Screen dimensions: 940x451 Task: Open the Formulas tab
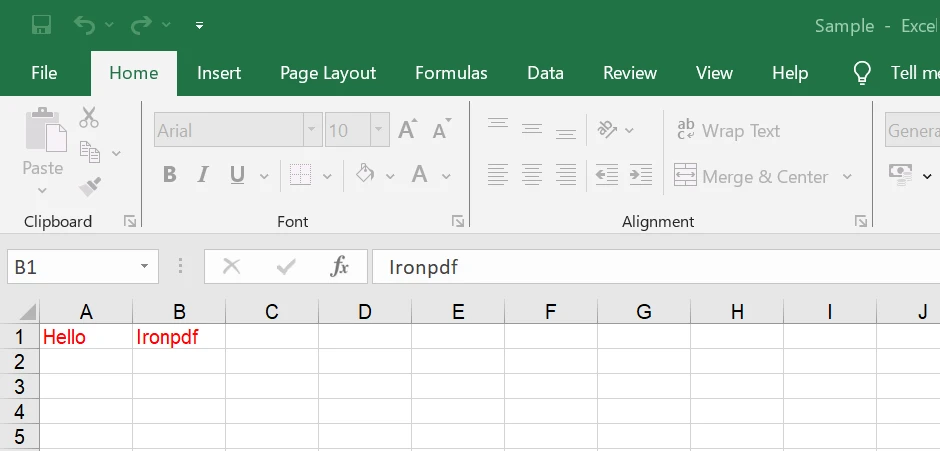tap(451, 73)
